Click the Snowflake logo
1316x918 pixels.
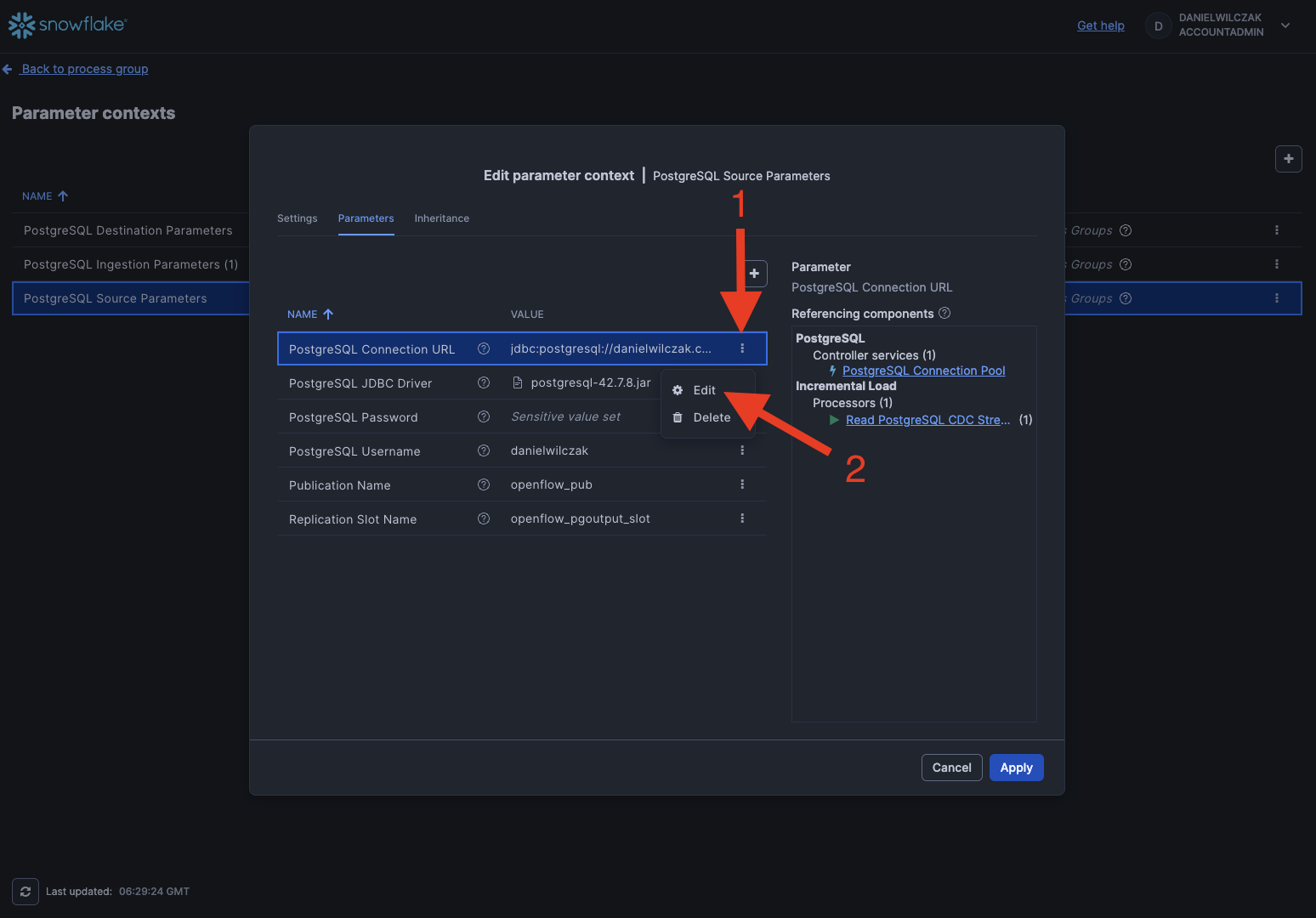tap(67, 25)
